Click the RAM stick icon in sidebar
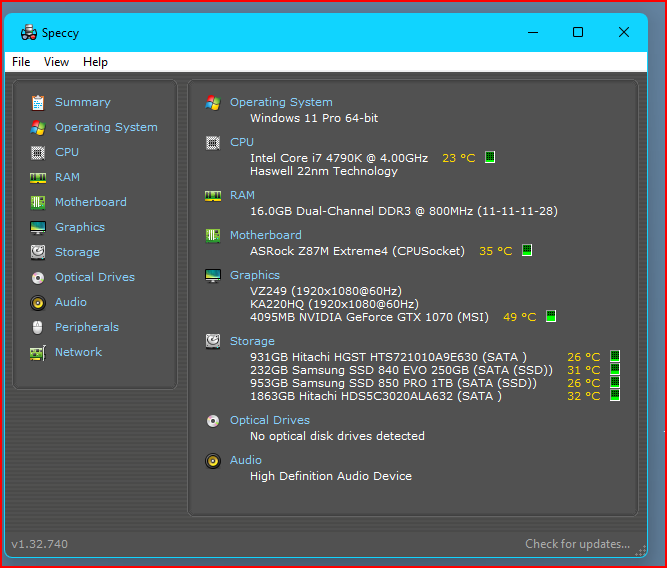The height and width of the screenshot is (568, 667). (38, 177)
